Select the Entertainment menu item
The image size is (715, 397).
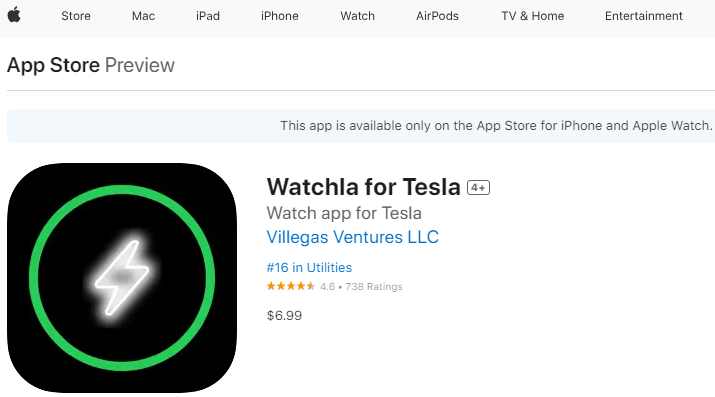point(643,16)
